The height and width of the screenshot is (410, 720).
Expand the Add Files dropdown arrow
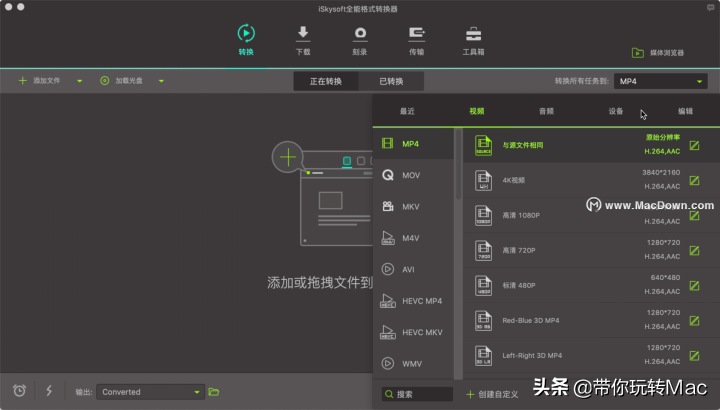click(79, 81)
